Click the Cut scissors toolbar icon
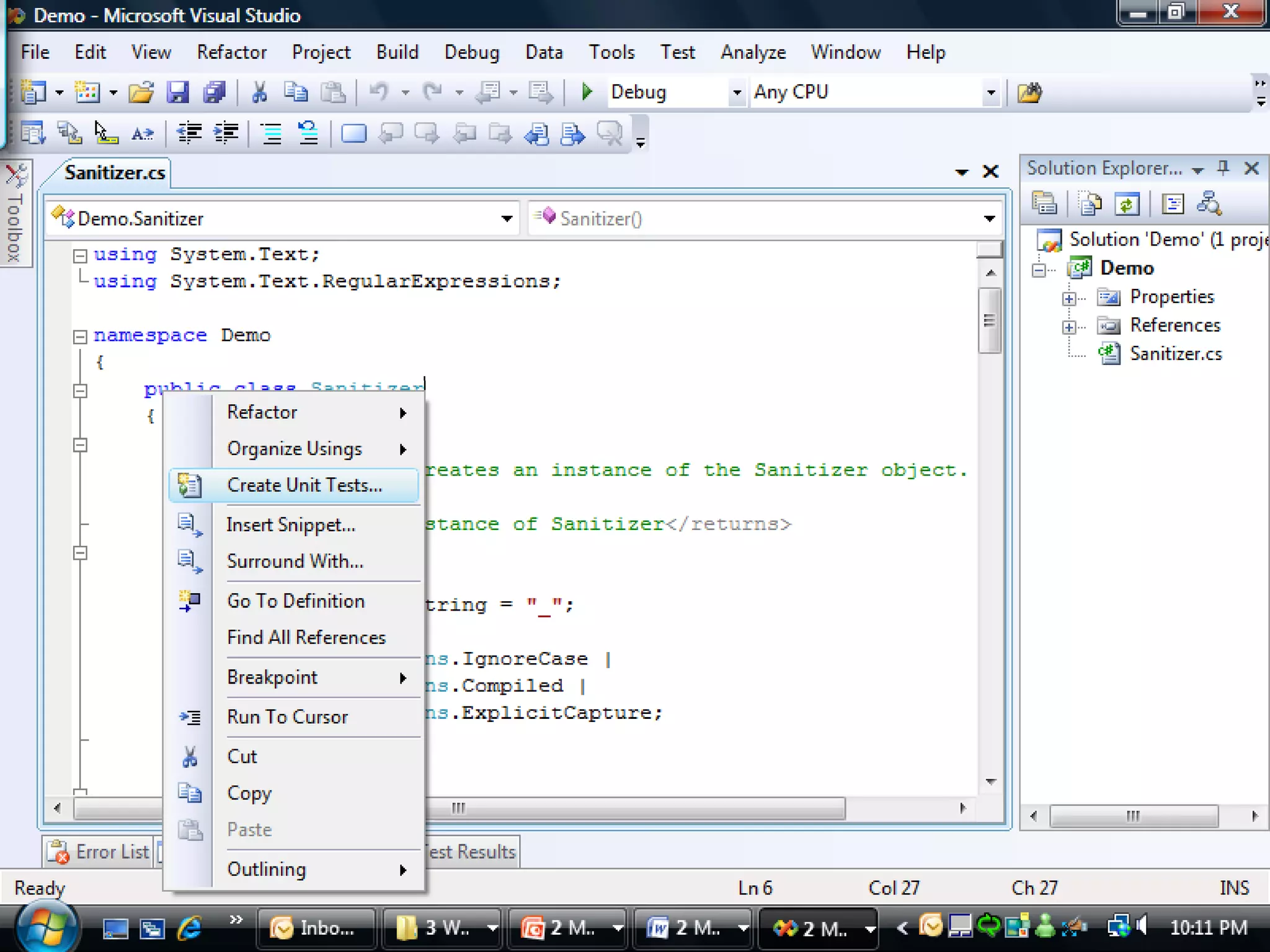The width and height of the screenshot is (1270, 952). [259, 92]
